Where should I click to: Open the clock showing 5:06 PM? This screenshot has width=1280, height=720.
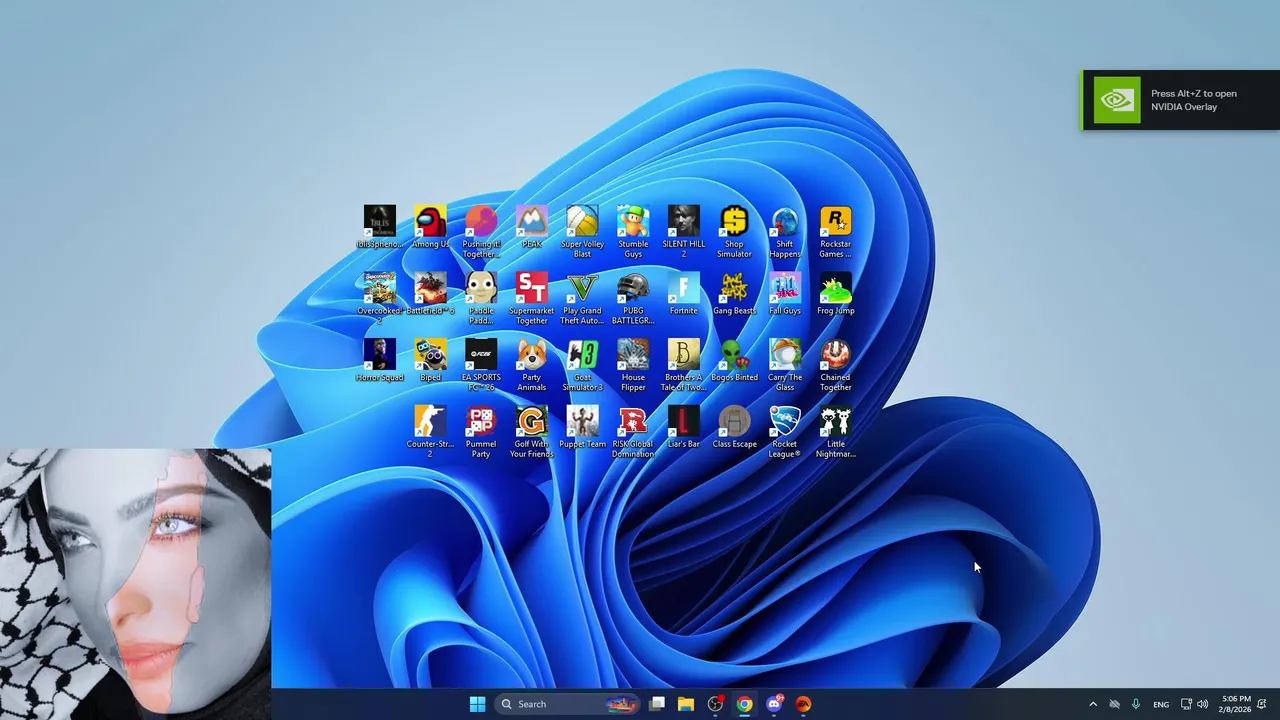click(x=1237, y=704)
